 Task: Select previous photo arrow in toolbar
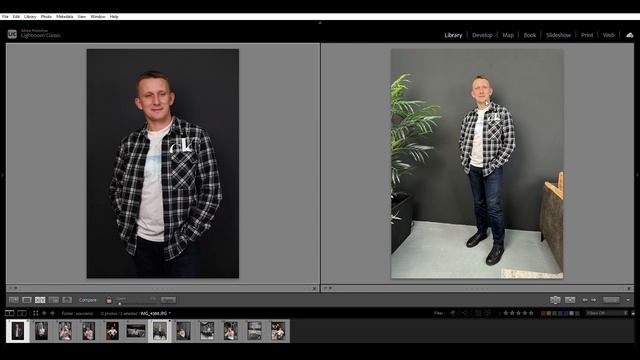[x=585, y=300]
